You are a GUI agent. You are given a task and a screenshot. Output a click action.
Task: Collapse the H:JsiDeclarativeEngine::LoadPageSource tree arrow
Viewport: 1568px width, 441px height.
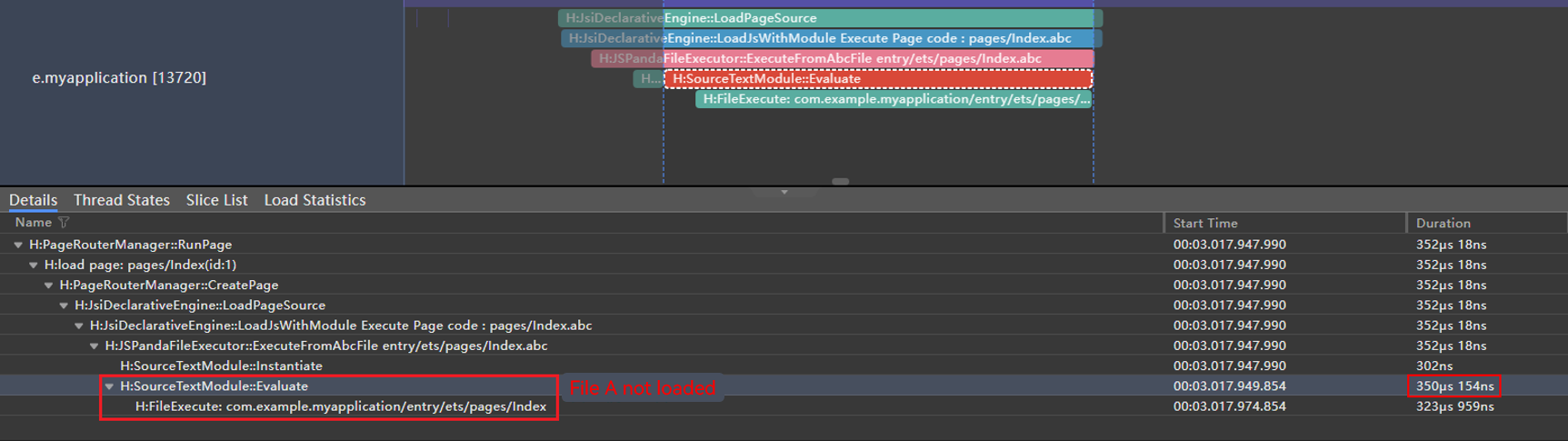point(65,306)
